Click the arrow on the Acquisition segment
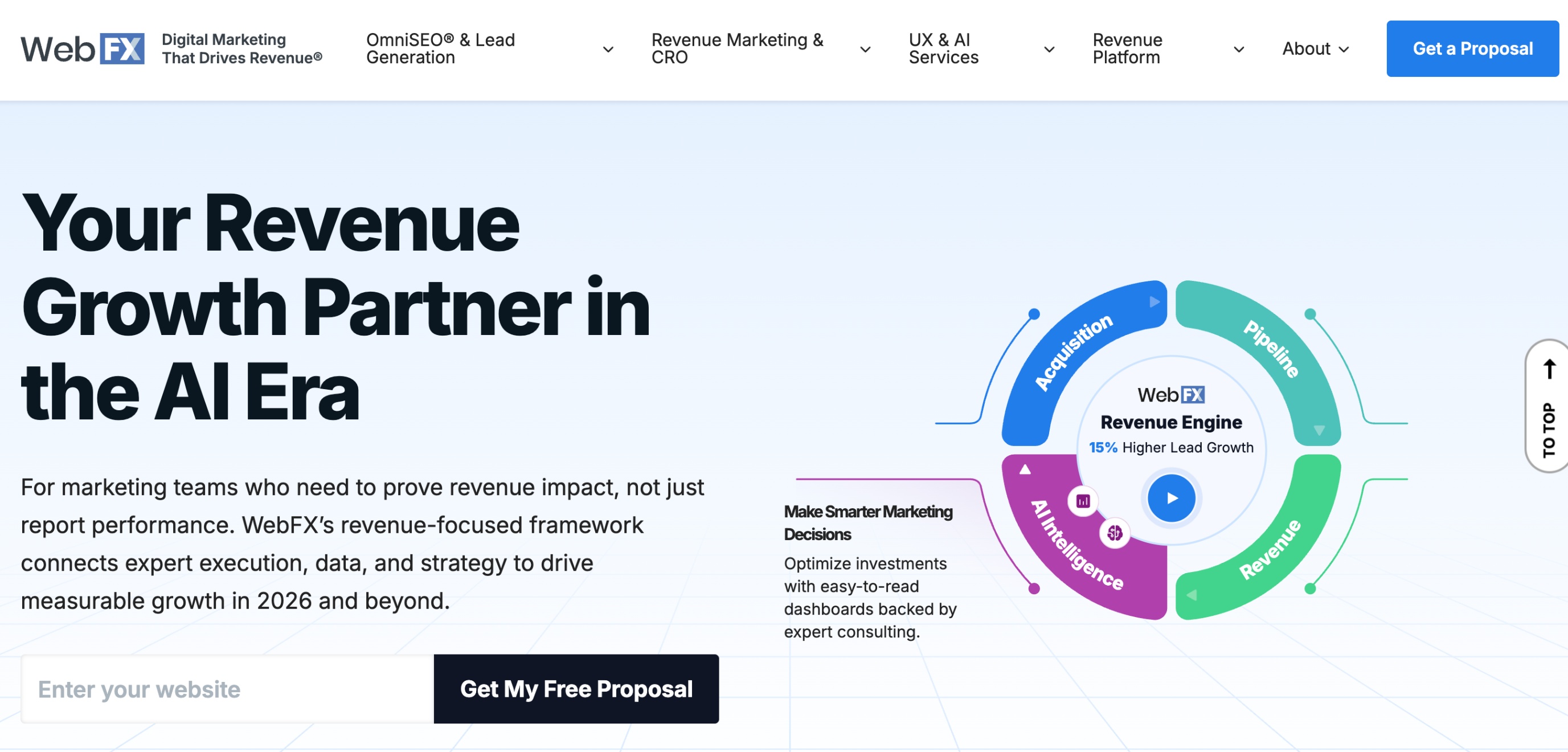Screen dimensions: 1568x752 click(x=1154, y=302)
